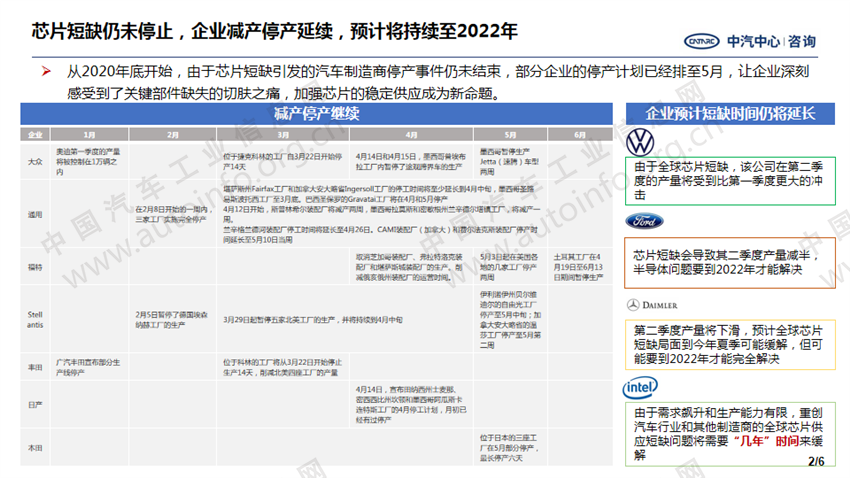Click 丰田 March cell 位于科林的工厂将从3月22日
This screenshot has width=850, height=478.
(282, 367)
